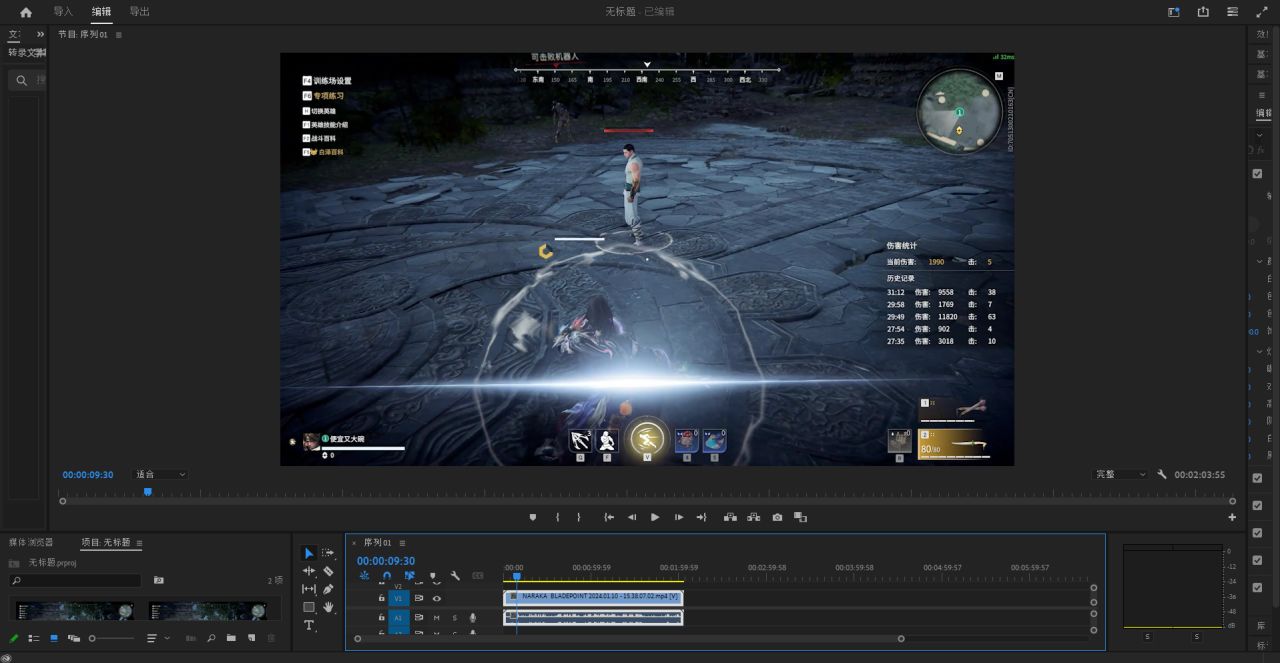This screenshot has width=1280, height=663.
Task: Select the Type tool
Action: [309, 626]
